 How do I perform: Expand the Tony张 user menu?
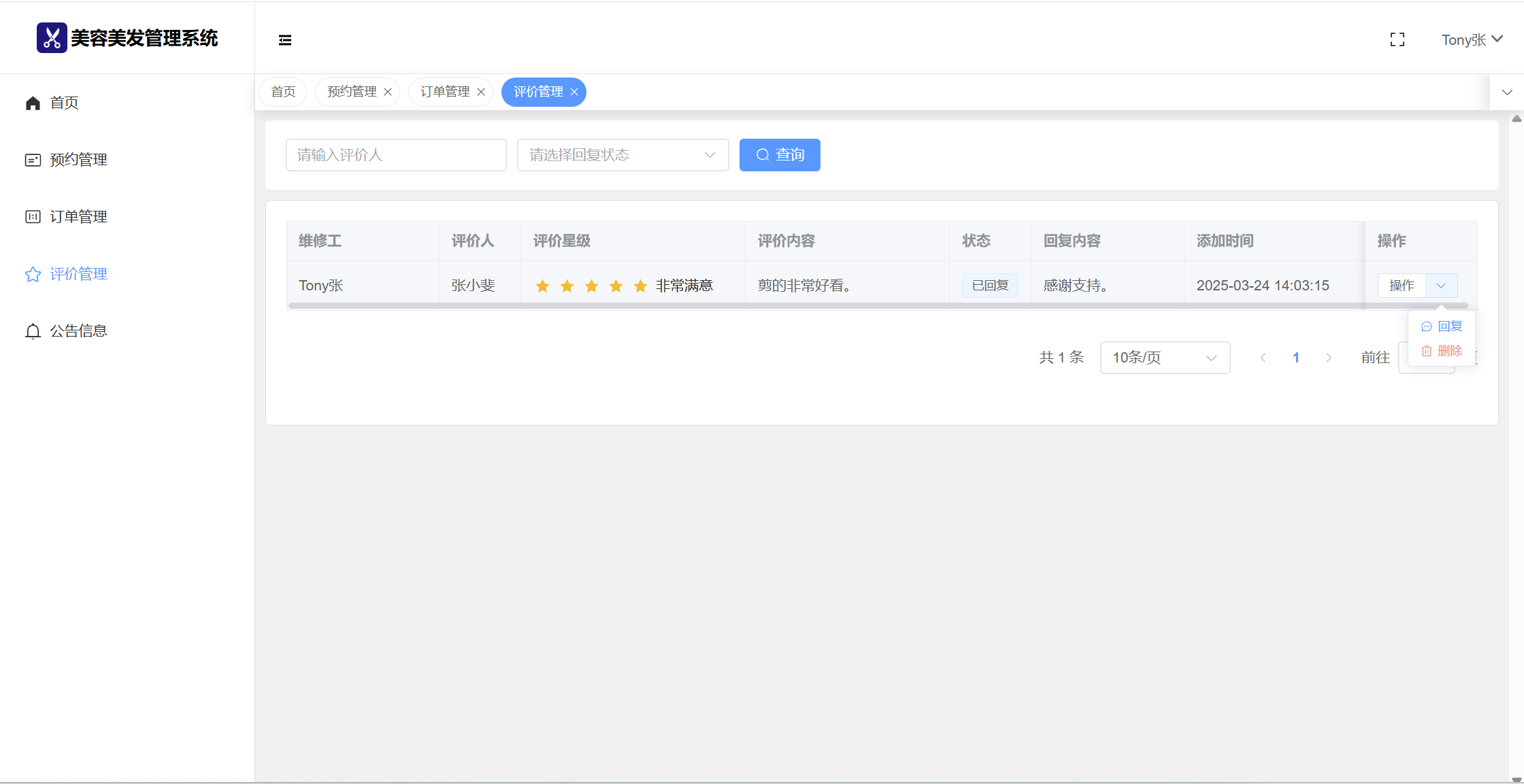pyautogui.click(x=1472, y=40)
